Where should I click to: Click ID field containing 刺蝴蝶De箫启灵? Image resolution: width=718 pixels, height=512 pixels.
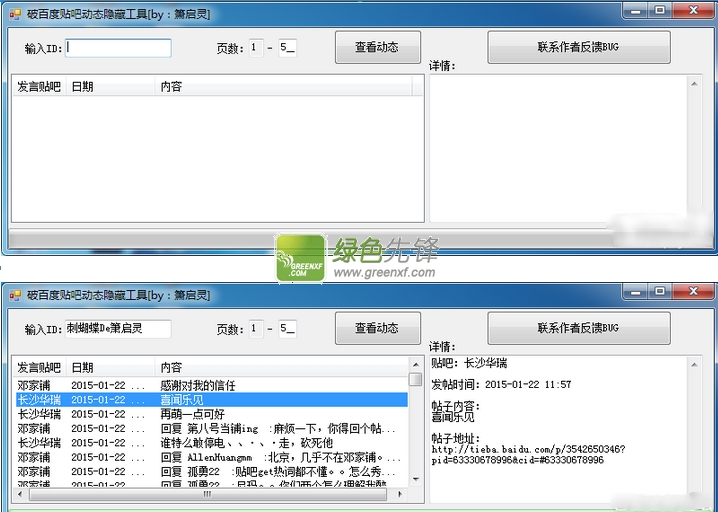click(118, 328)
